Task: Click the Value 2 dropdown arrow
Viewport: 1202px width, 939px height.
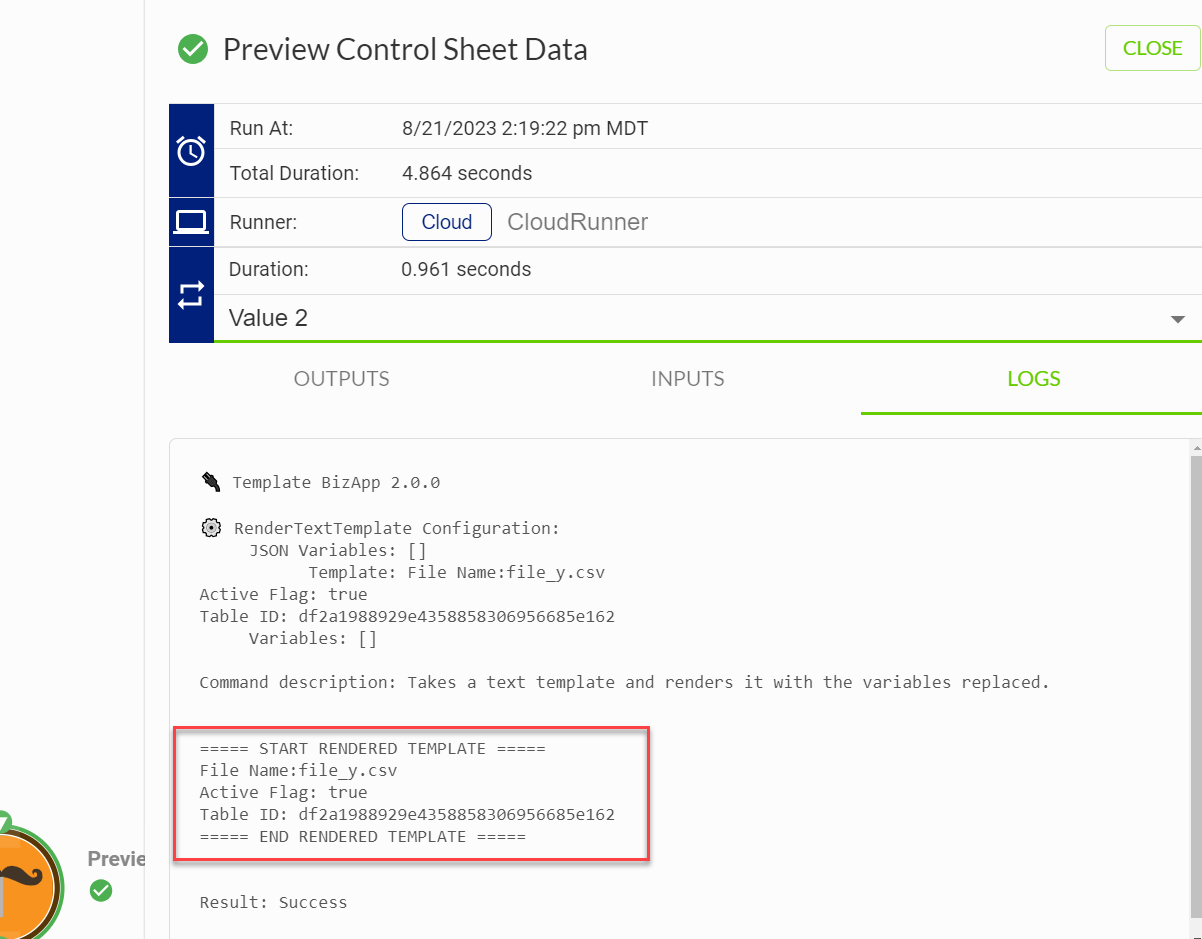Action: 1177,320
